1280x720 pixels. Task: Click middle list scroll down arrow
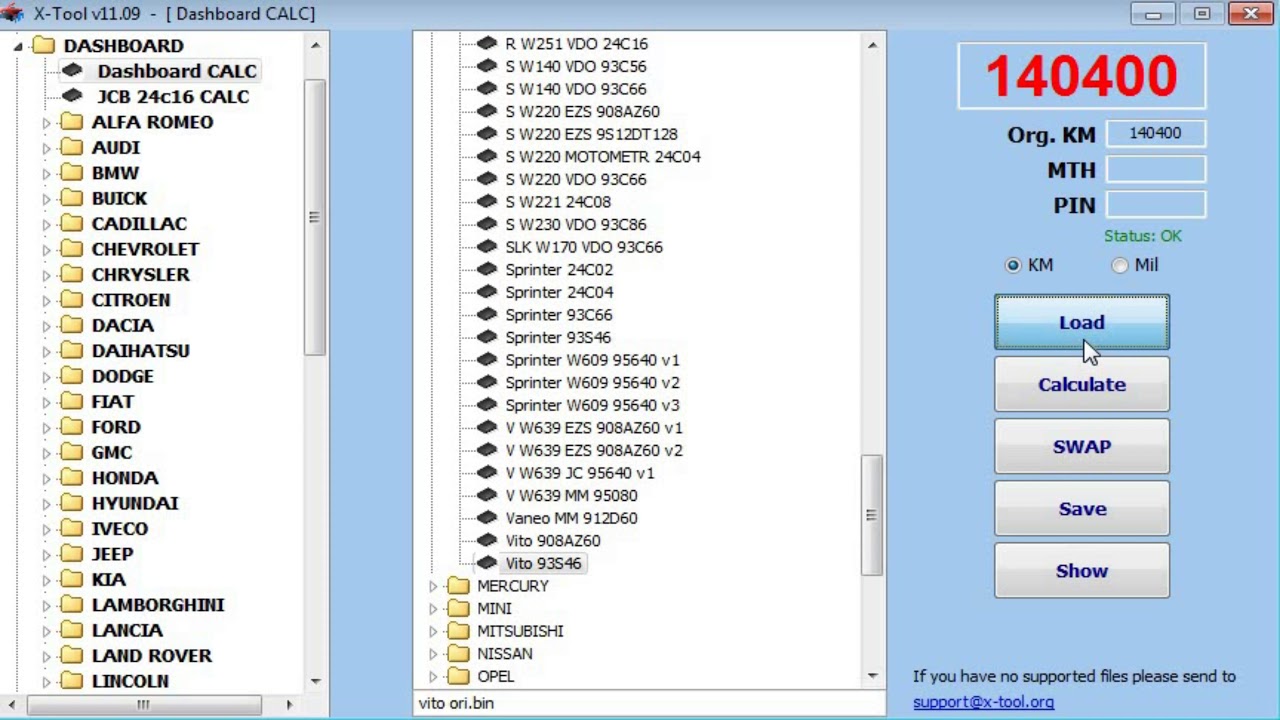pyautogui.click(x=872, y=677)
